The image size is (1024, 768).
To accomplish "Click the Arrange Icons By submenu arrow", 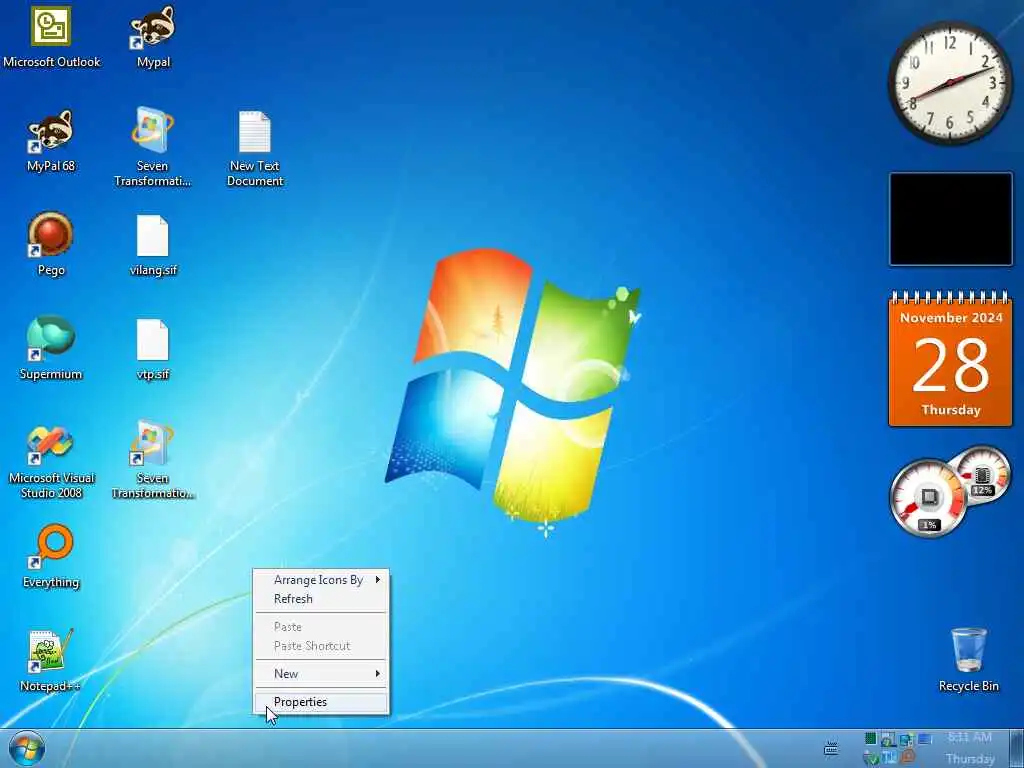I will tap(377, 579).
